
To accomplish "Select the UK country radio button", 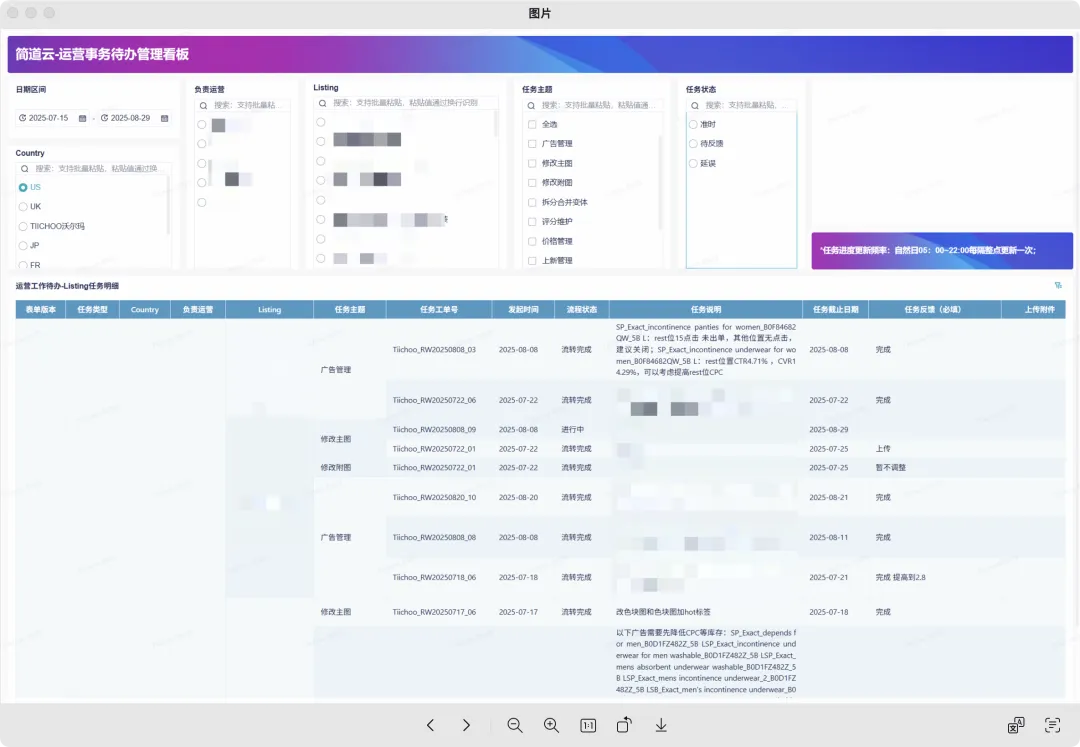I will (23, 207).
